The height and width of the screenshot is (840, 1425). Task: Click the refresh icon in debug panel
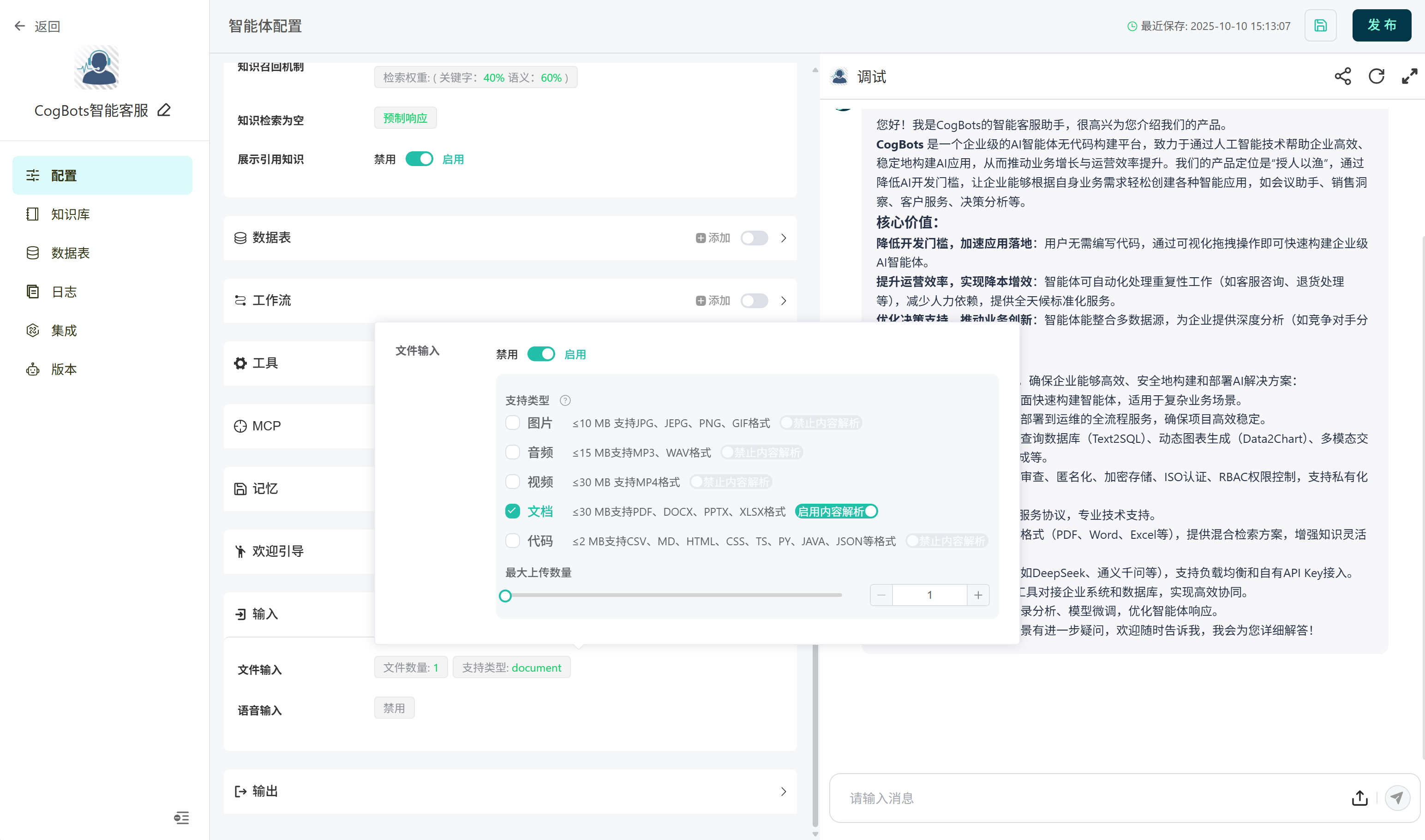[1376, 77]
